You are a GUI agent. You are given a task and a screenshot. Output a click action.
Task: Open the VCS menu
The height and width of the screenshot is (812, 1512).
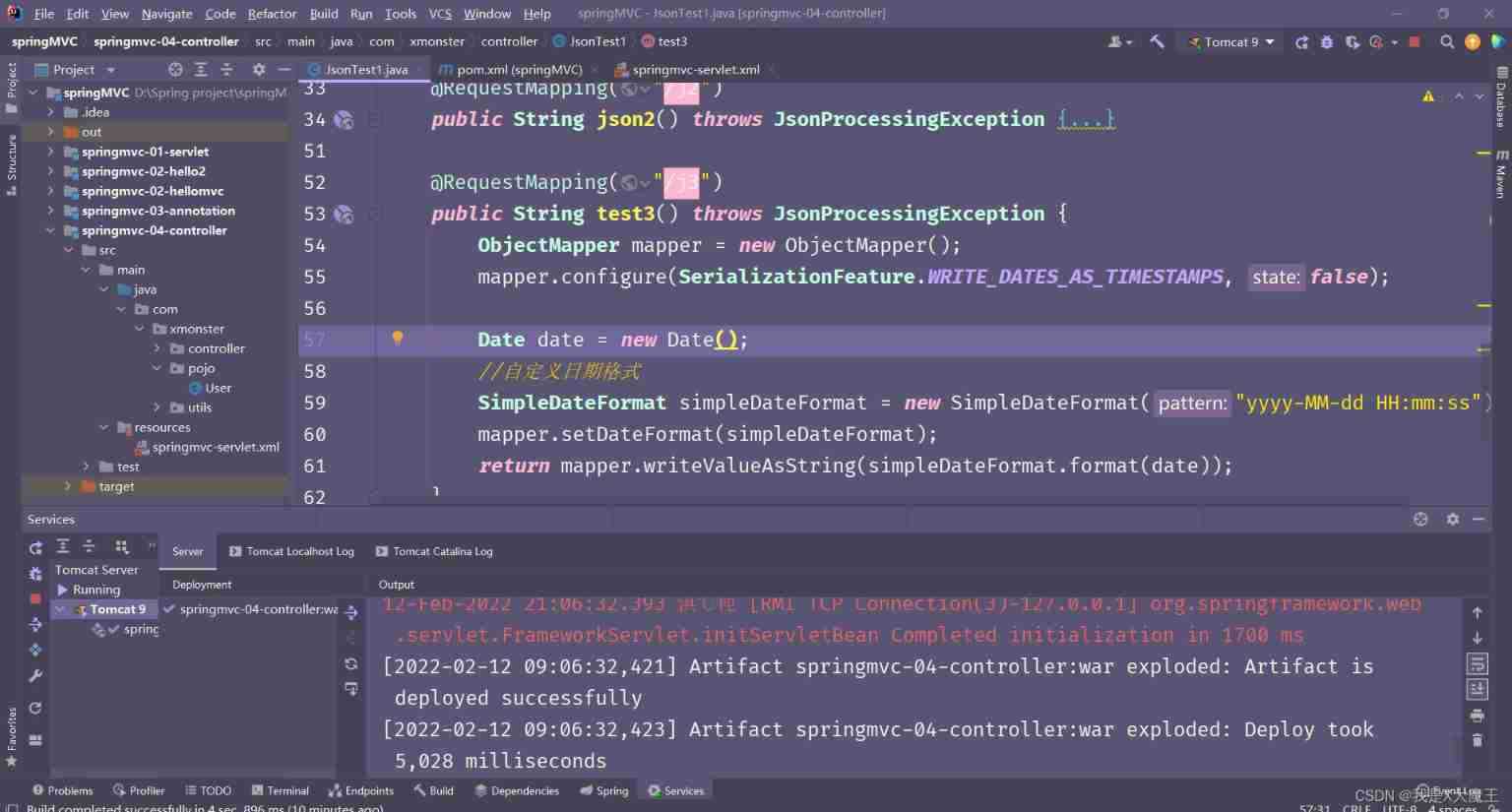(440, 14)
